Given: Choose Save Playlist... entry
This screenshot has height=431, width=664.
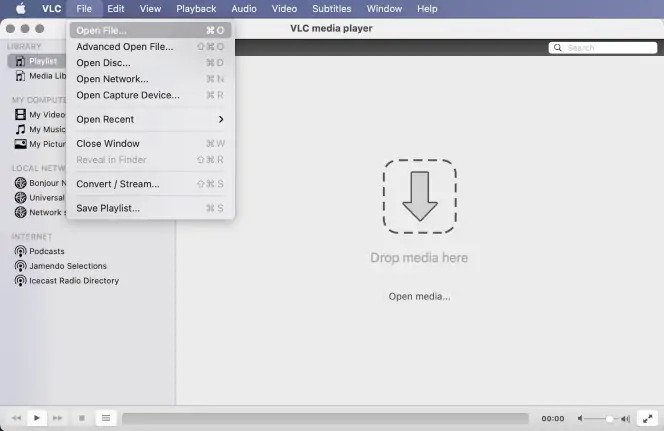Looking at the screenshot, I should [x=150, y=208].
